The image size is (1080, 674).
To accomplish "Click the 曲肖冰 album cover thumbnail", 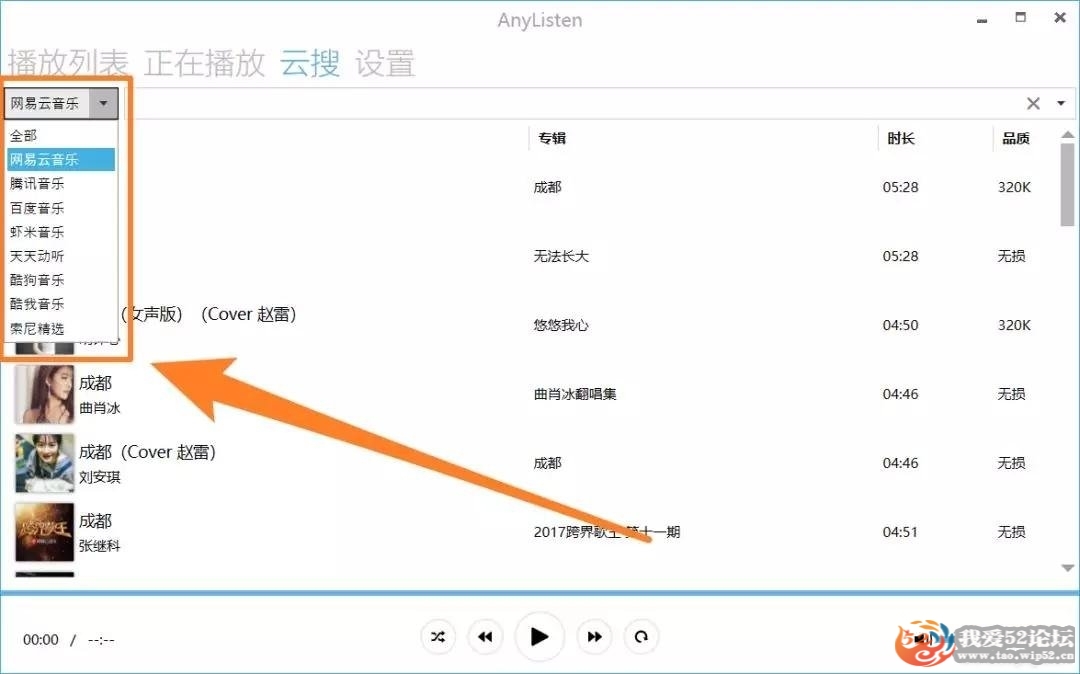I will [44, 394].
